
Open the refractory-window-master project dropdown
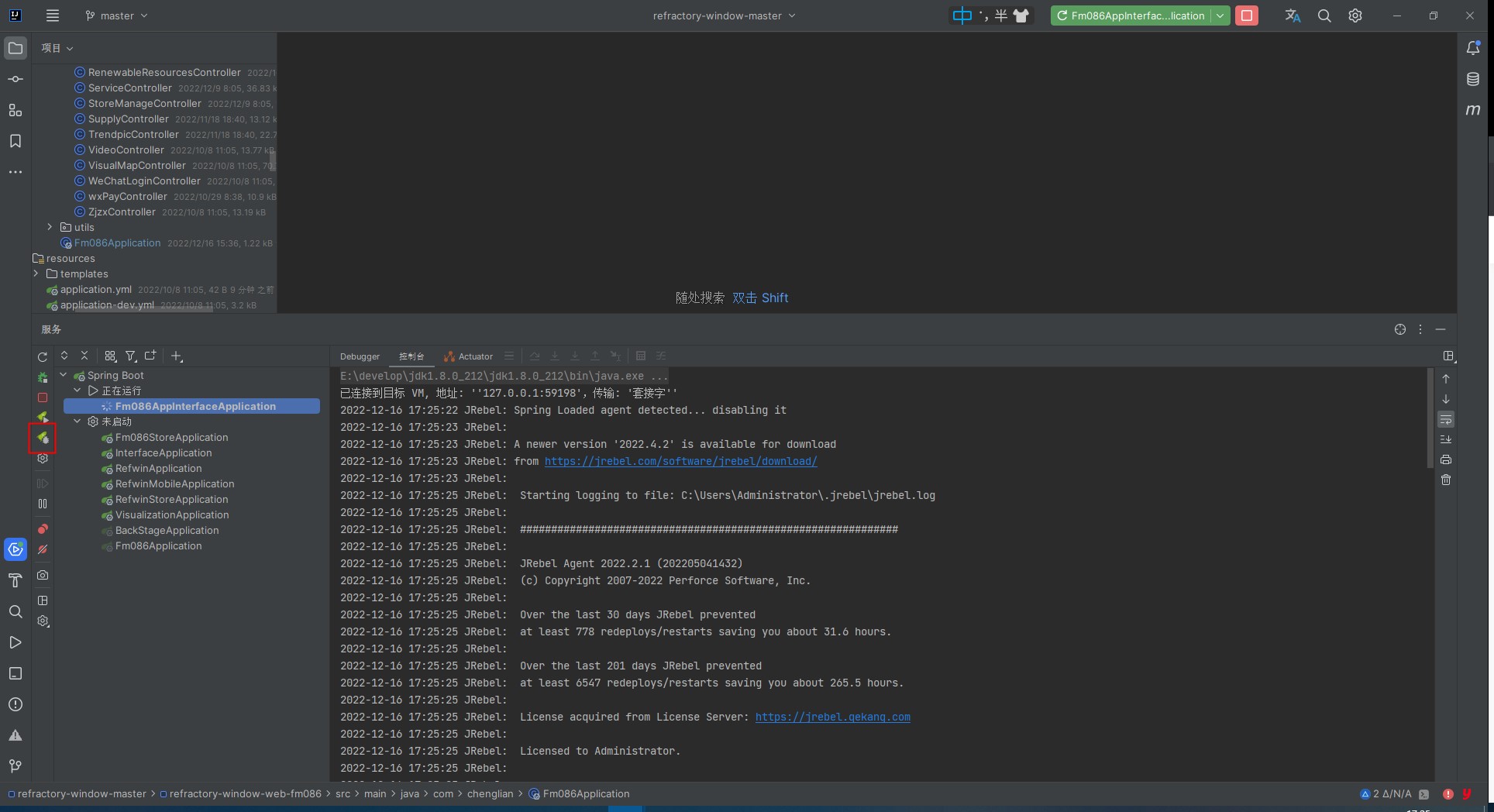point(724,15)
